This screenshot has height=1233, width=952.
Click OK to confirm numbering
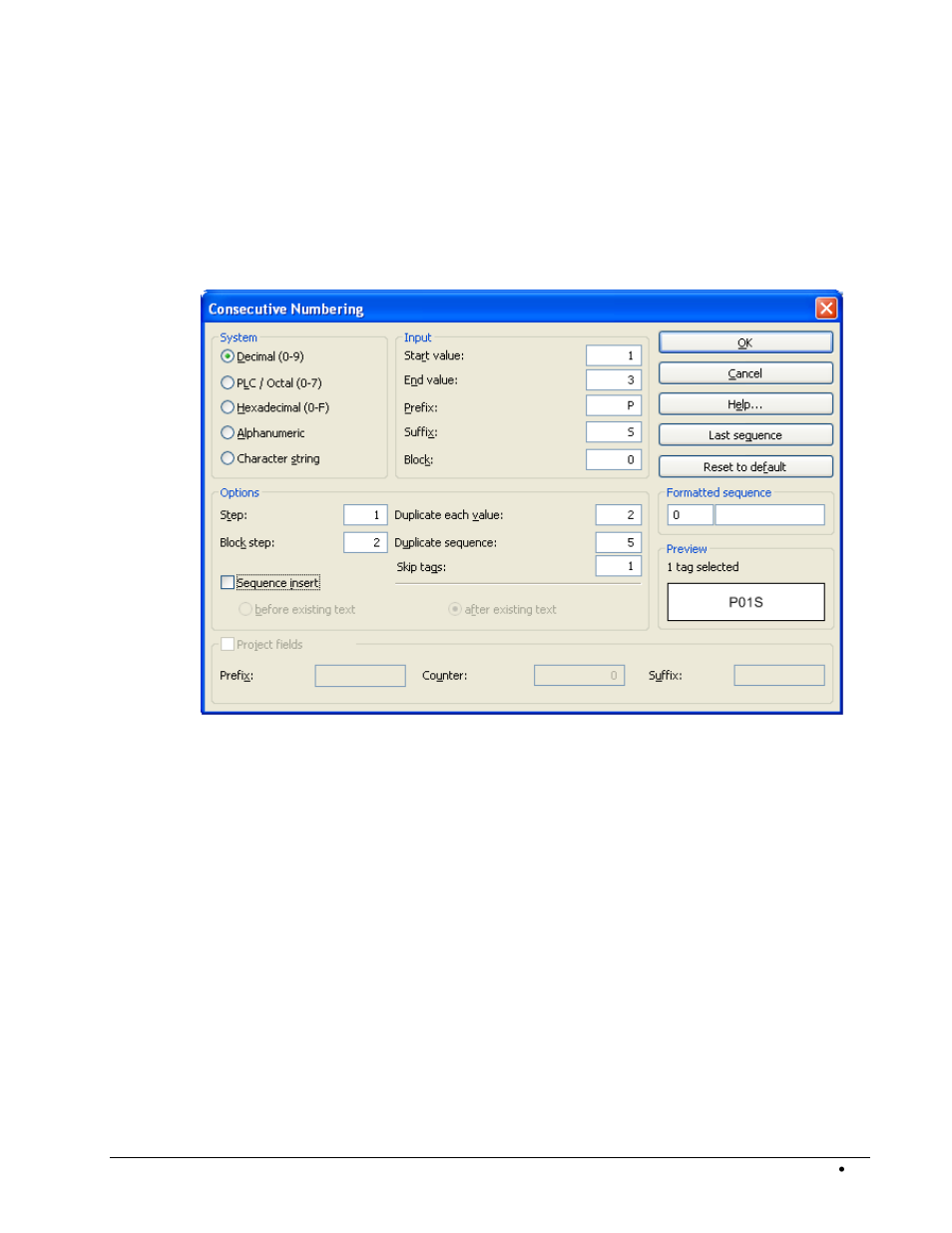[745, 342]
